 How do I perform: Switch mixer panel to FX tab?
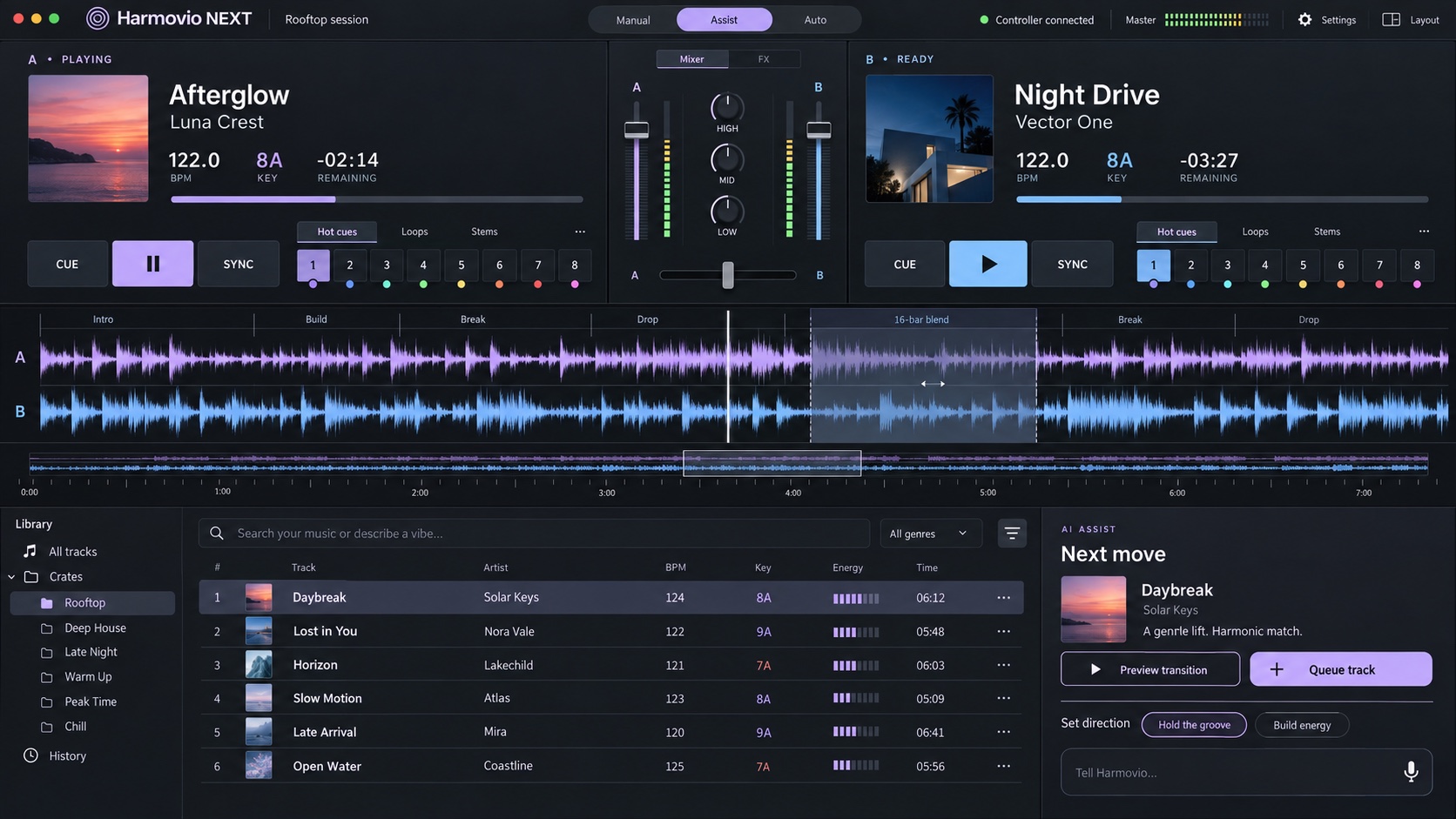pos(764,59)
